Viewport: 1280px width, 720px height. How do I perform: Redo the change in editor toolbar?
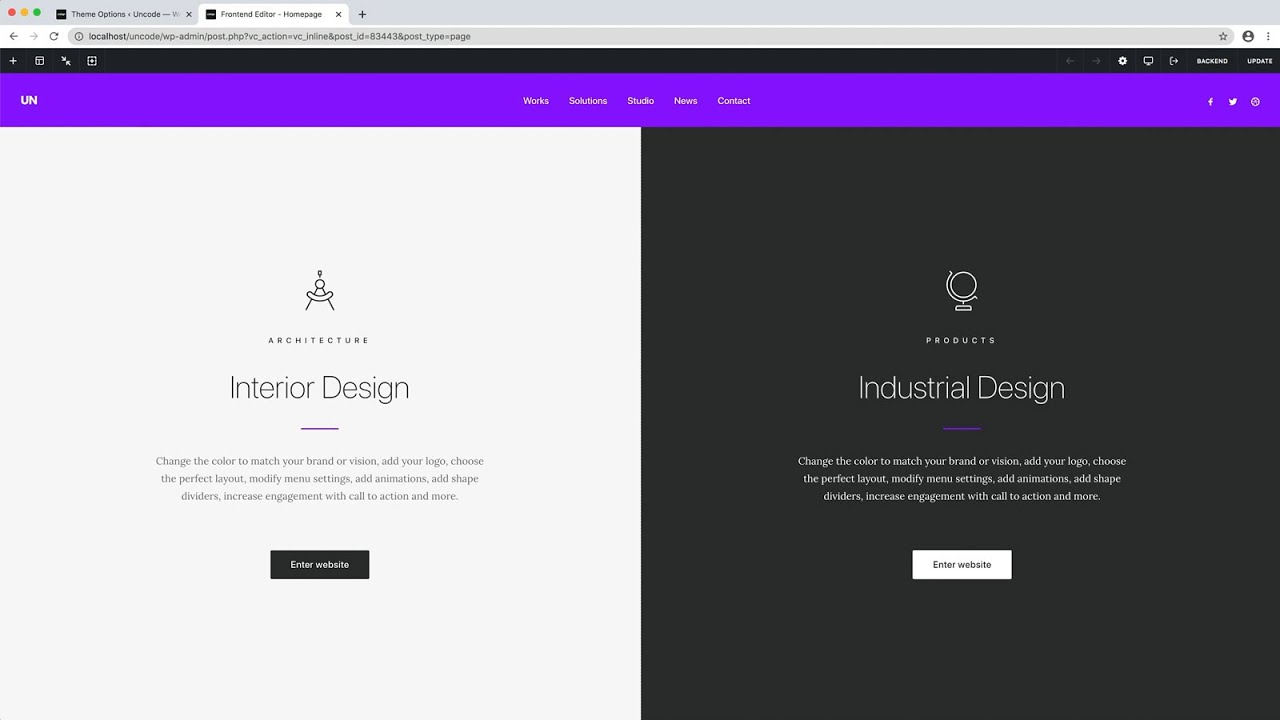tap(1096, 61)
